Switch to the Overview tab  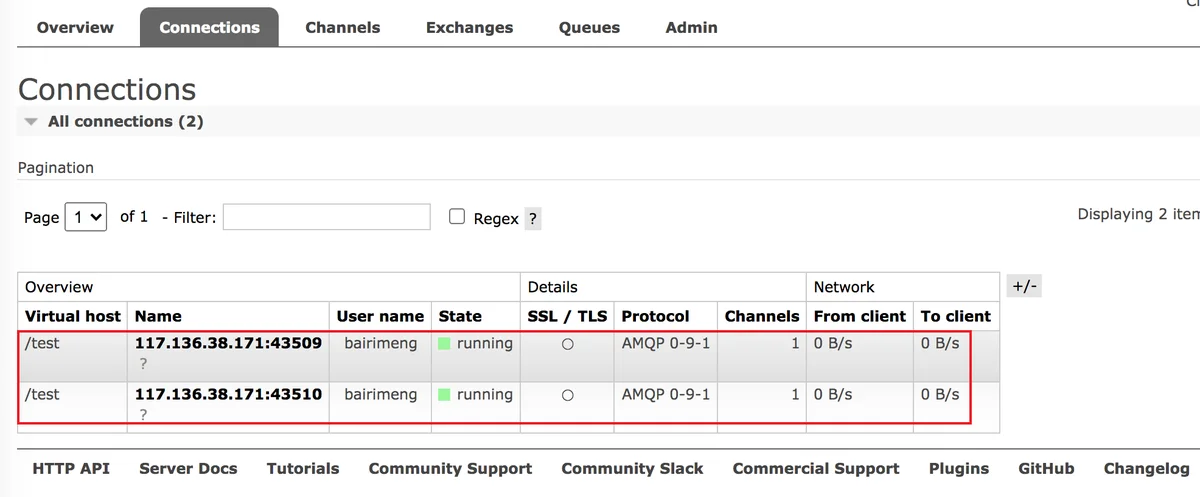[x=75, y=27]
